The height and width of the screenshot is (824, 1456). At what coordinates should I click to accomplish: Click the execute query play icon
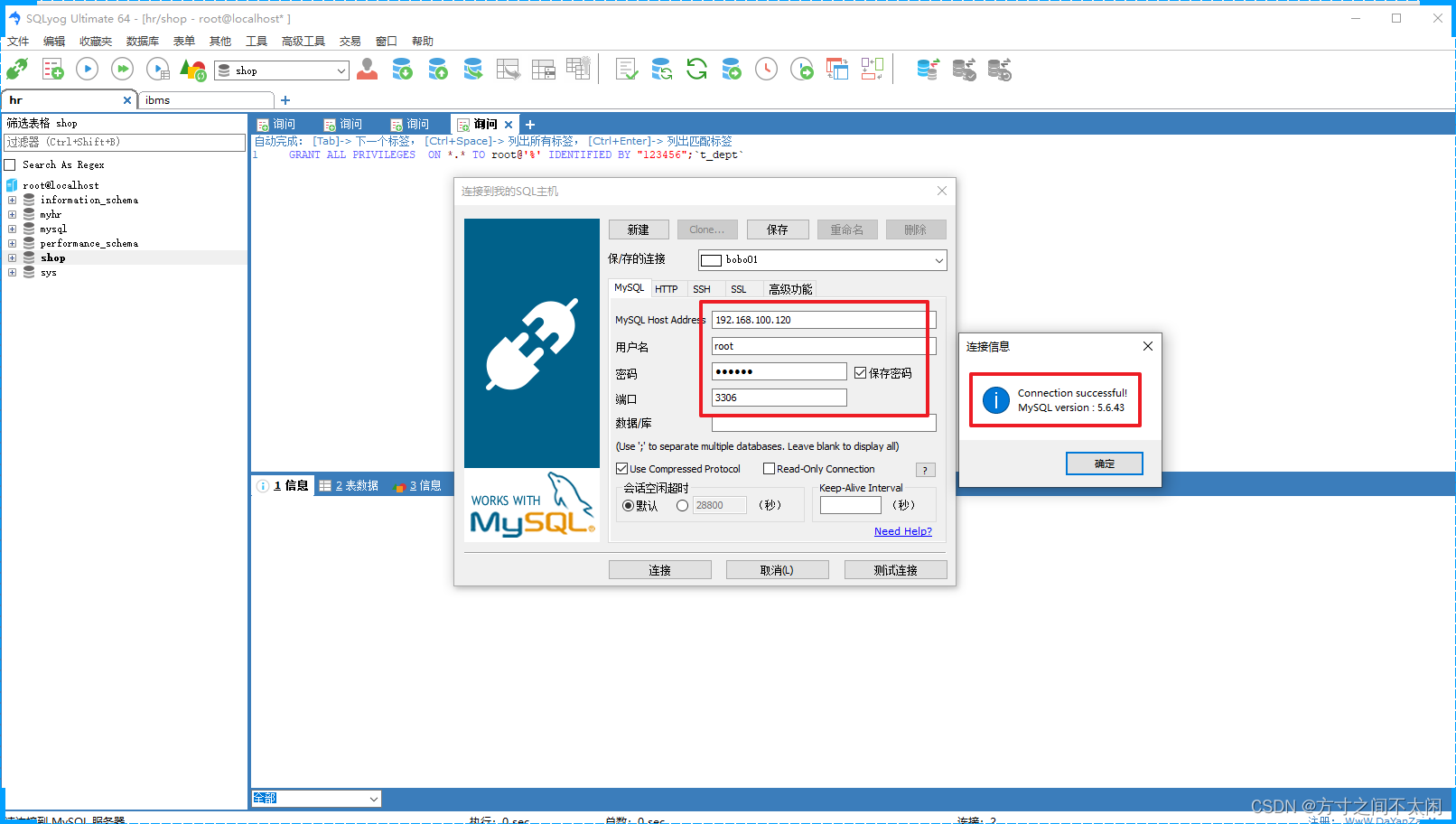click(88, 69)
